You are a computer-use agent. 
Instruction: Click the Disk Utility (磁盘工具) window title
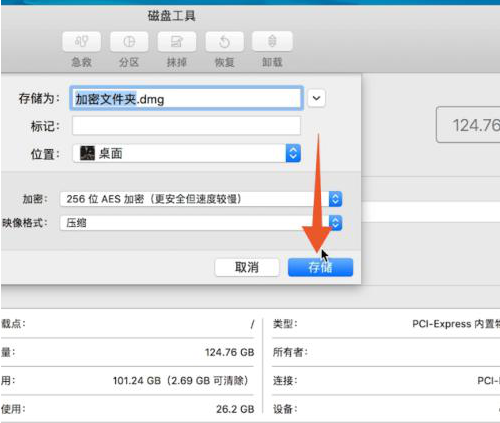point(171,16)
